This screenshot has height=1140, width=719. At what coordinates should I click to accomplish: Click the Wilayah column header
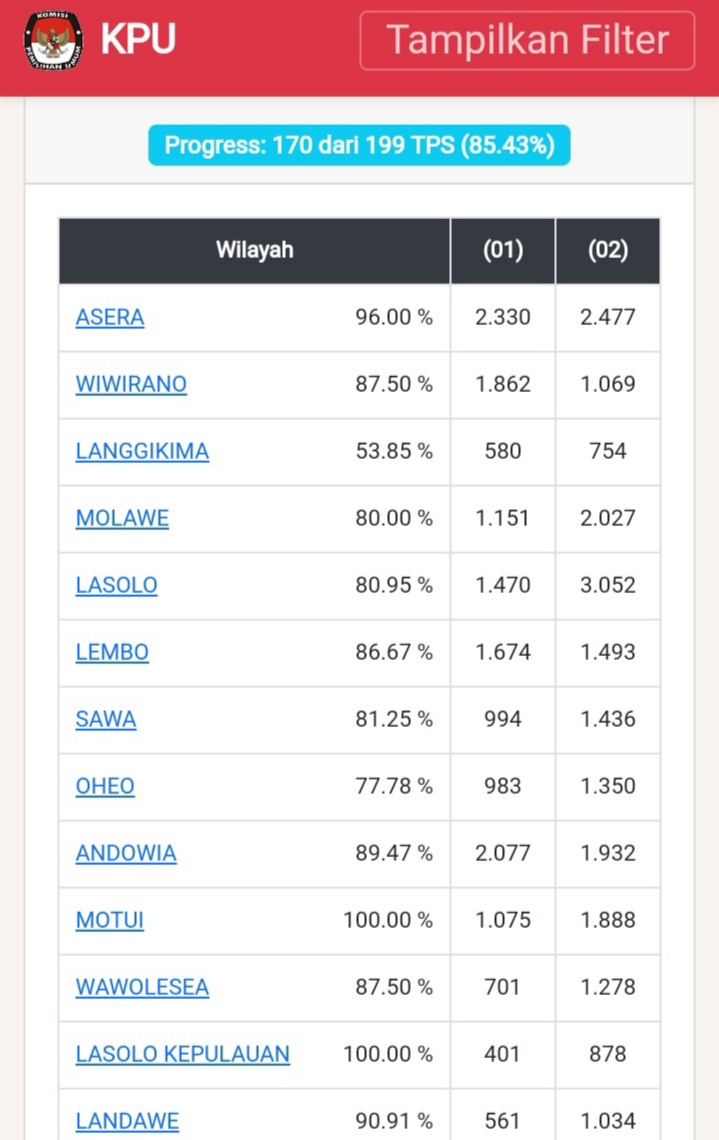[254, 250]
